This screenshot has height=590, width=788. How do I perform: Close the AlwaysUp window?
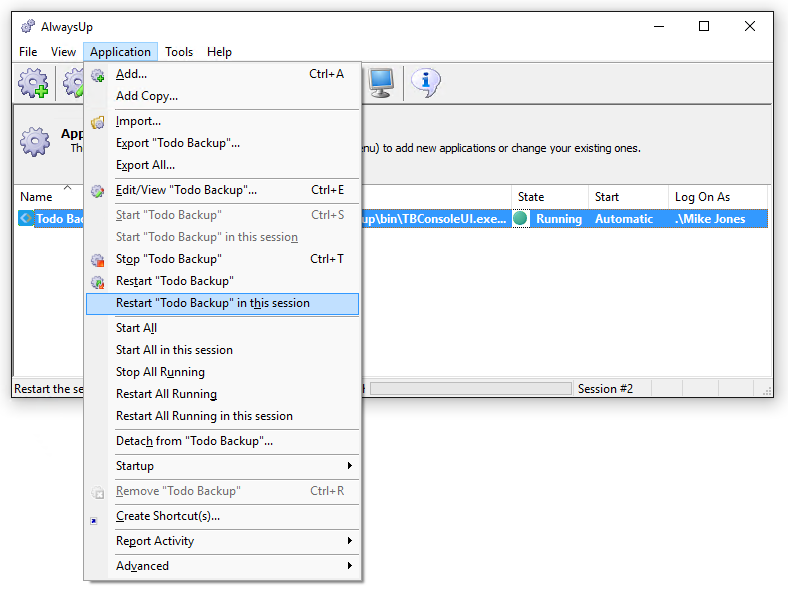(750, 26)
